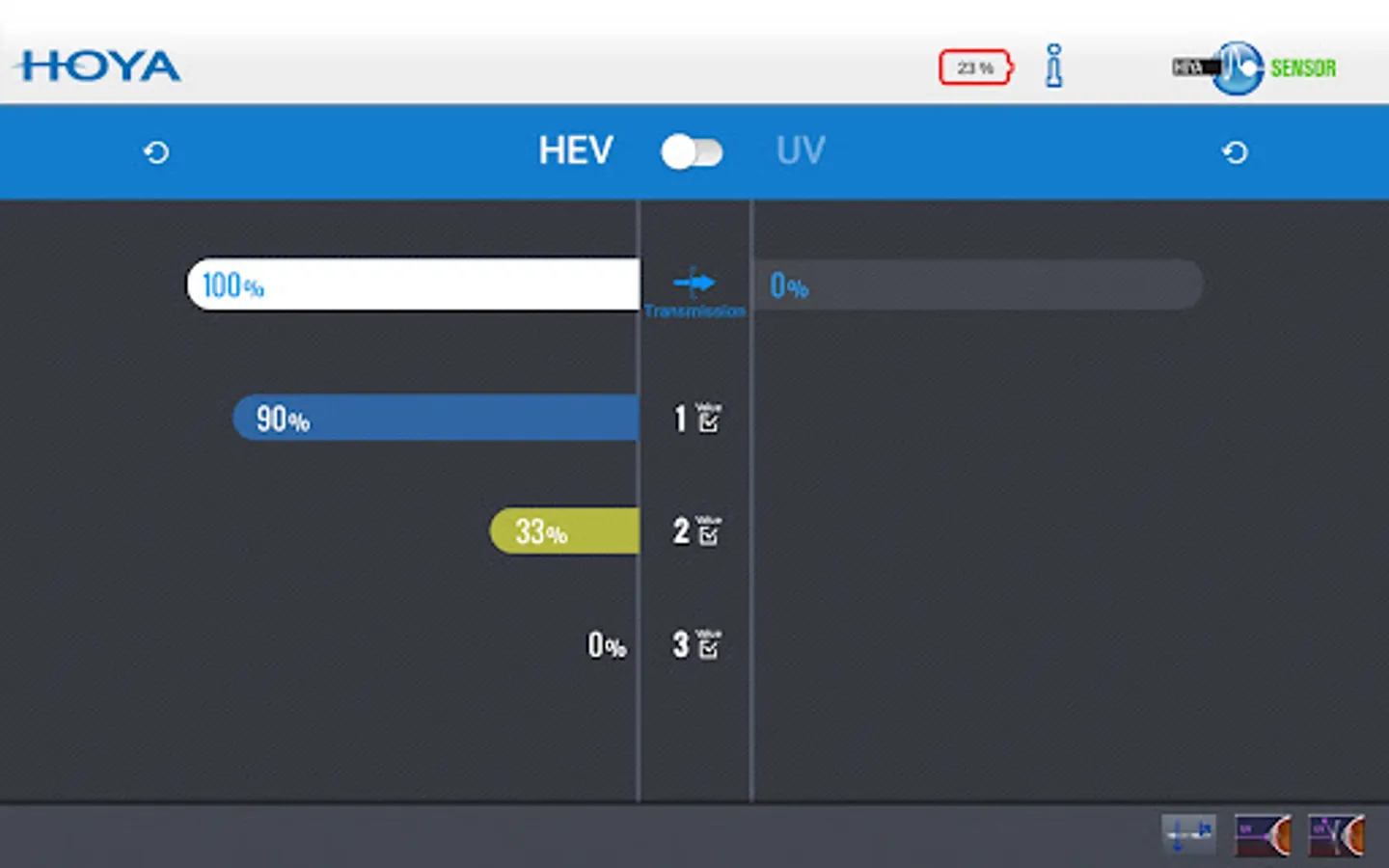This screenshot has width=1389, height=868.
Task: Click the yellow 33% measurement bar
Action: point(565,530)
